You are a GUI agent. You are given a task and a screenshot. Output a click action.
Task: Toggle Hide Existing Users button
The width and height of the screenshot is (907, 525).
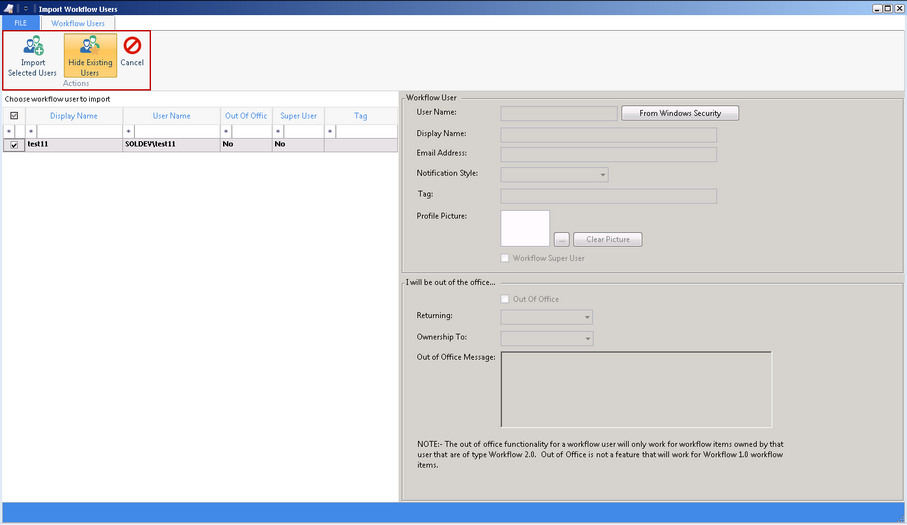(x=90, y=56)
